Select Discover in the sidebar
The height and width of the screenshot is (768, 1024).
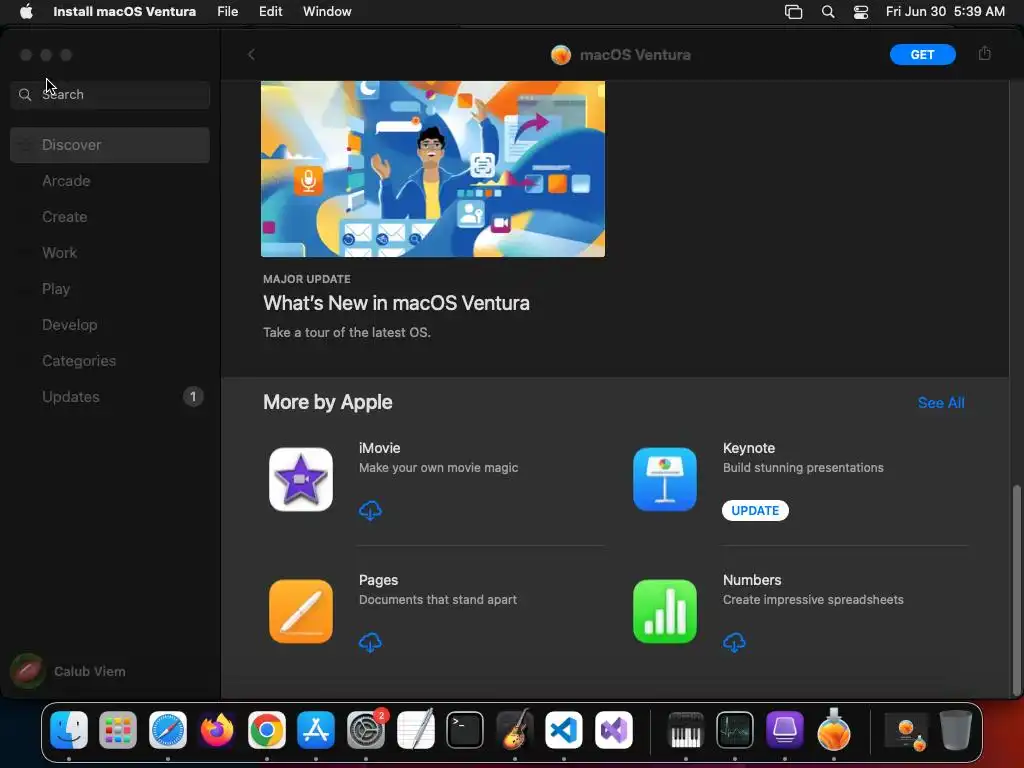[110, 145]
